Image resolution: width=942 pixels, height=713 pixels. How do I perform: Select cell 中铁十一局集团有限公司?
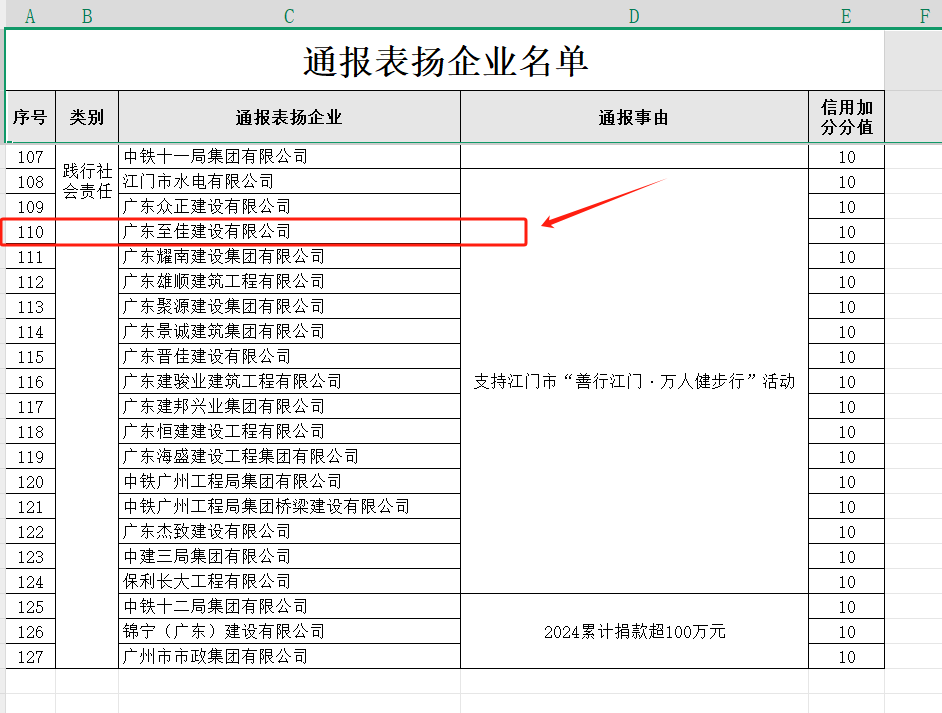(289, 156)
